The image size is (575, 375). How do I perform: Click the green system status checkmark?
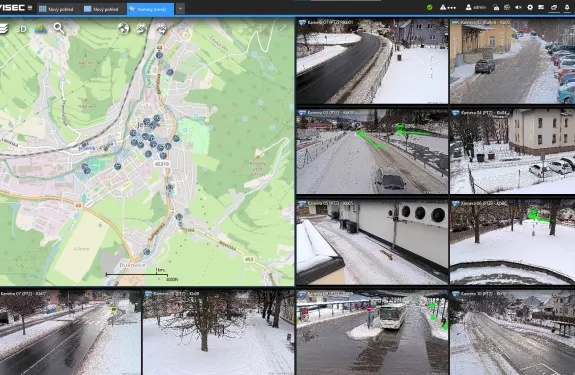429,7
